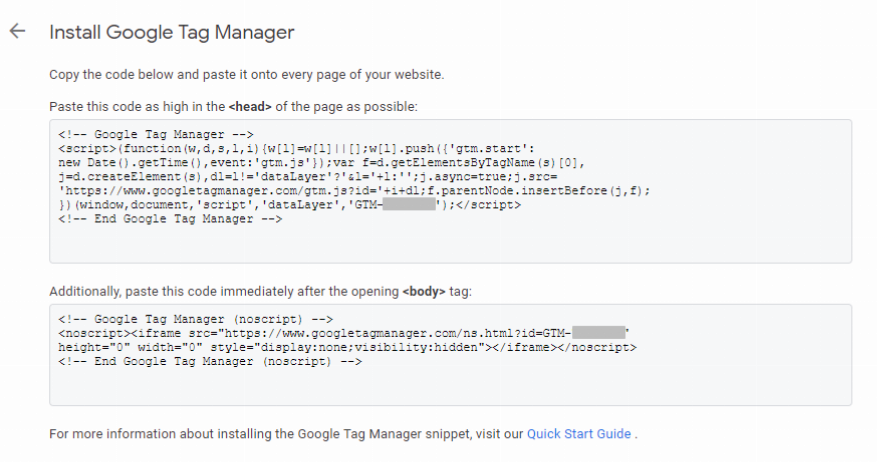The width and height of the screenshot is (877, 462).
Task: Click the Google Tag Manager (noscript) opening comment
Action: (196, 319)
